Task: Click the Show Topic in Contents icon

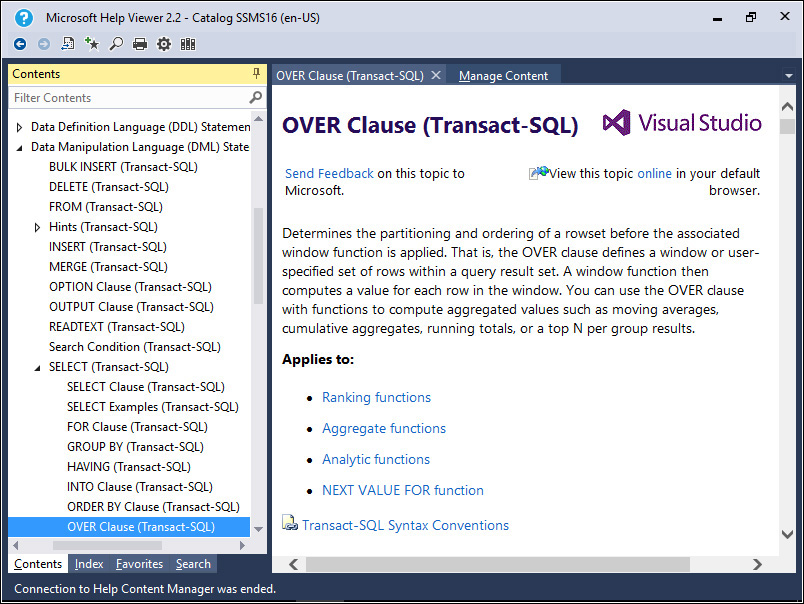Action: click(x=68, y=44)
